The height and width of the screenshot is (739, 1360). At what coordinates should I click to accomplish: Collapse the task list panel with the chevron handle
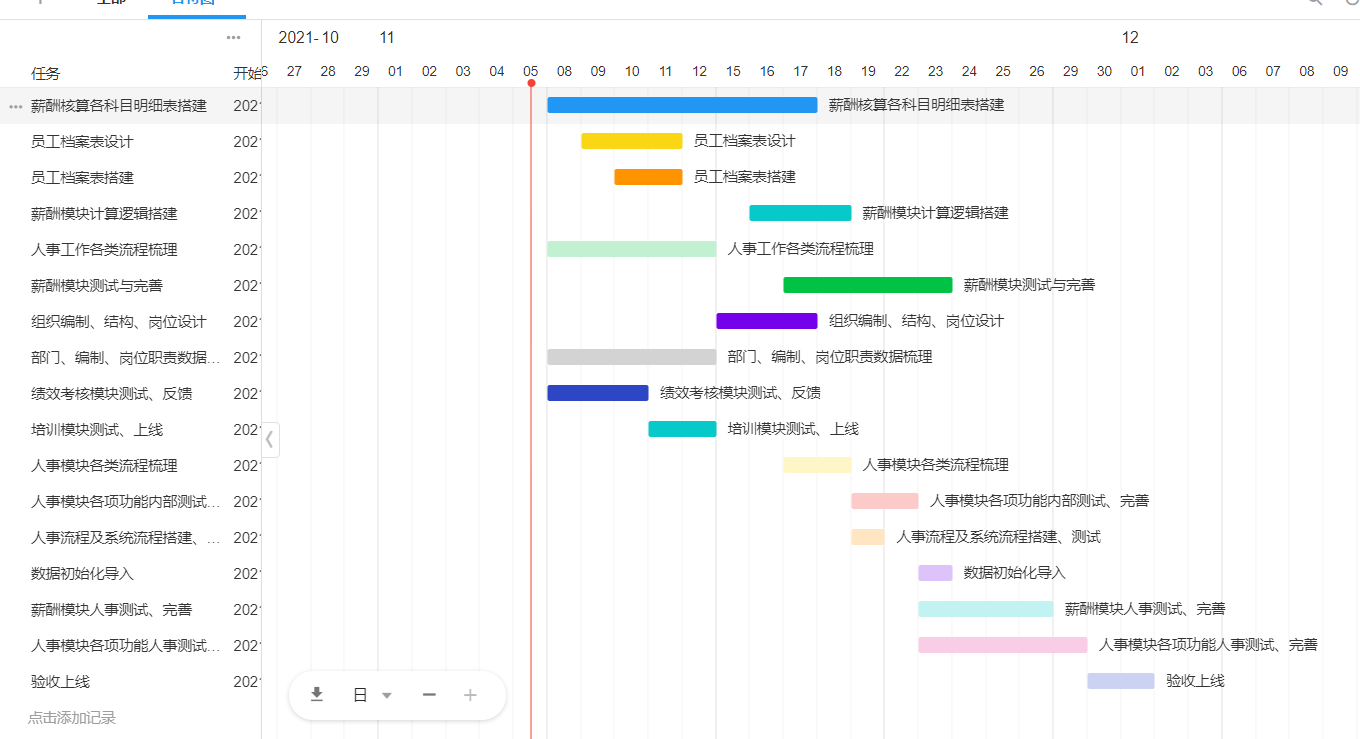pos(270,439)
